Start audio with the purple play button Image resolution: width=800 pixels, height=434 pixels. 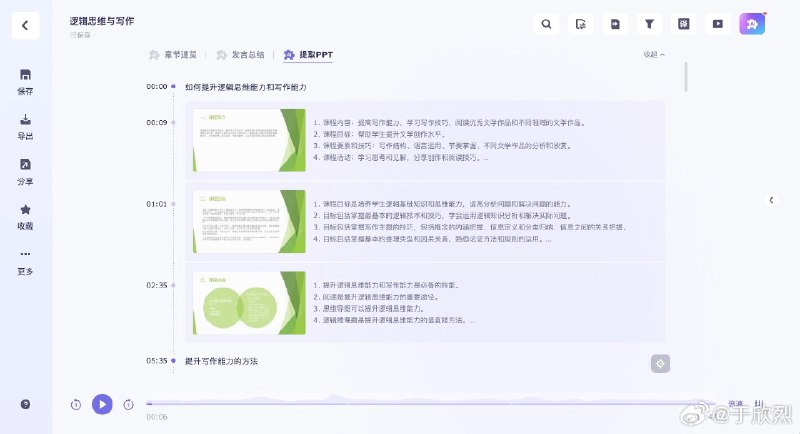pyautogui.click(x=102, y=404)
